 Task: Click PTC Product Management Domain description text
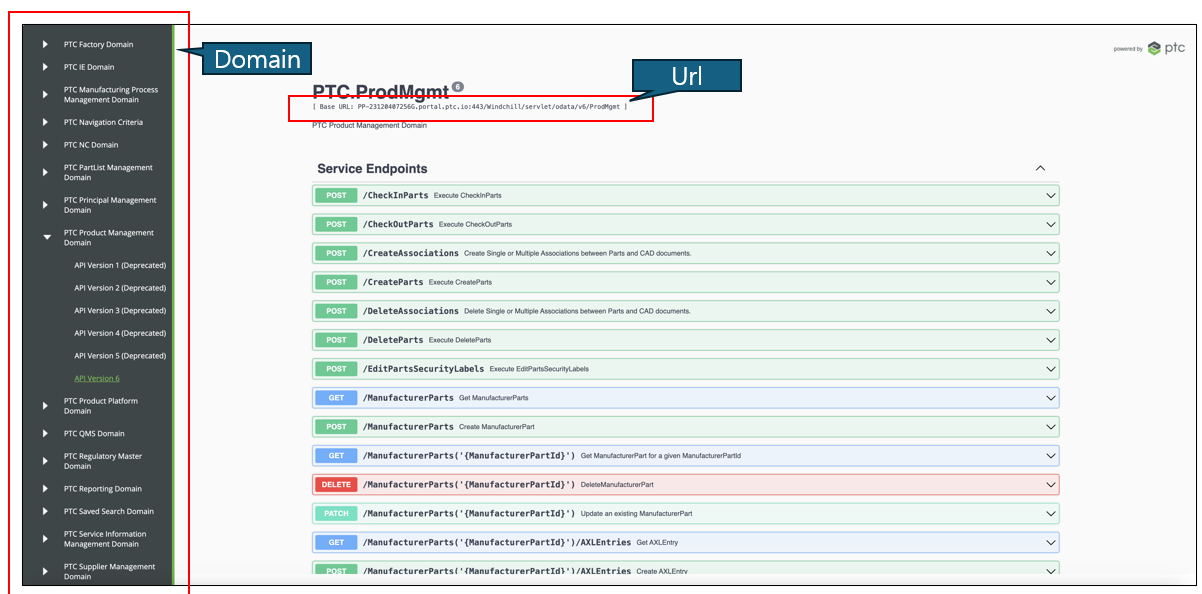(369, 125)
